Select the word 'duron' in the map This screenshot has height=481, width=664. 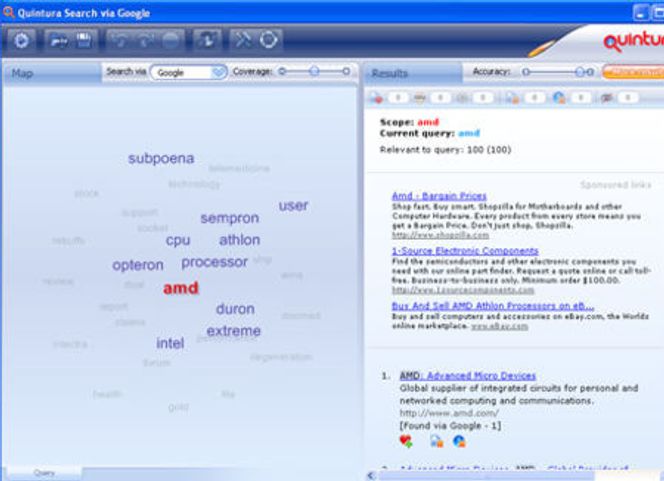235,309
